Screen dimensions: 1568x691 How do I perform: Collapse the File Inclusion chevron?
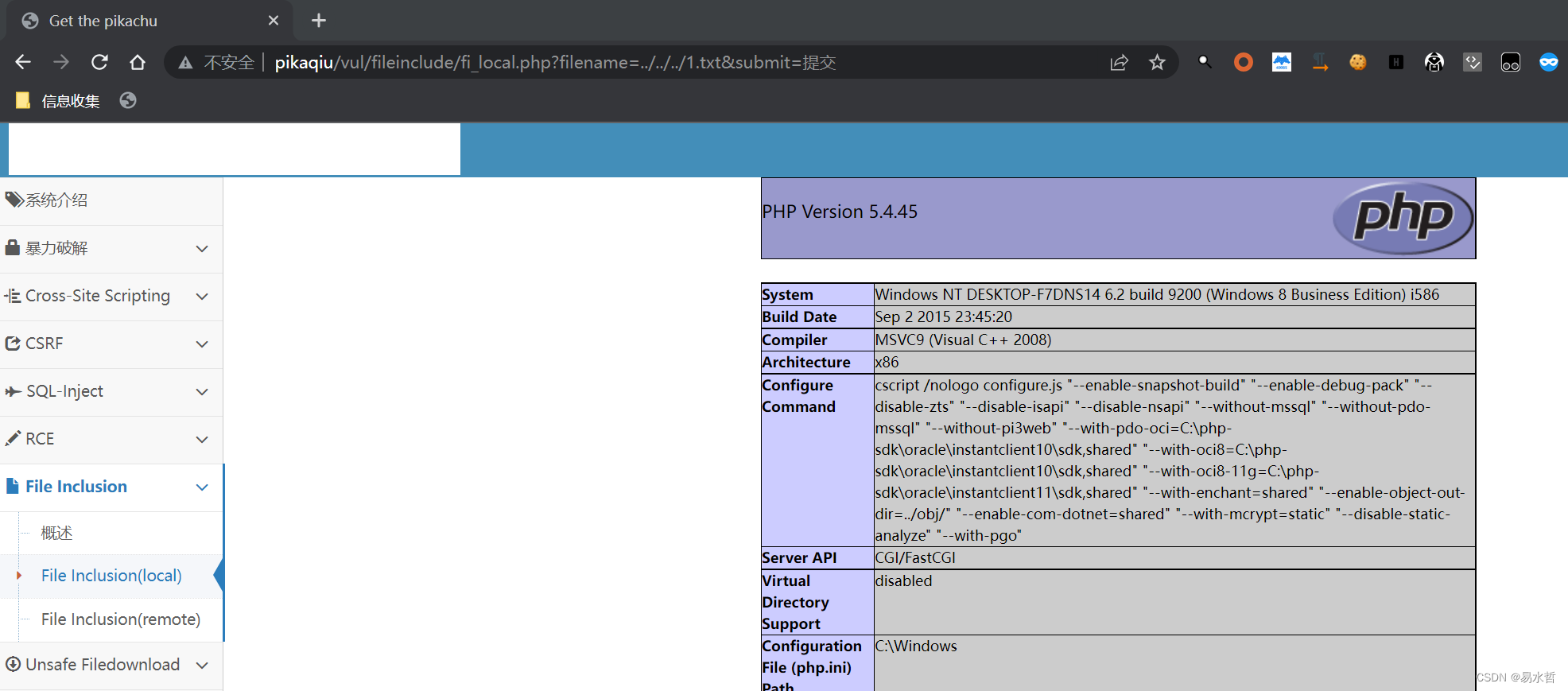(x=202, y=487)
